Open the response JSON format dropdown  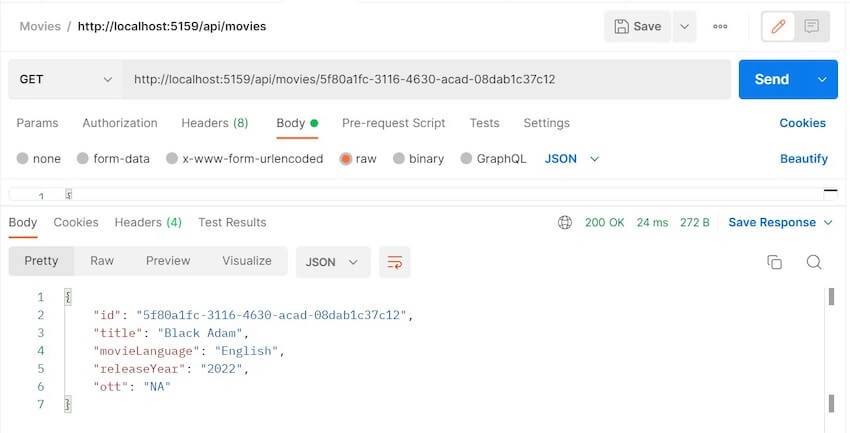tap(332, 262)
